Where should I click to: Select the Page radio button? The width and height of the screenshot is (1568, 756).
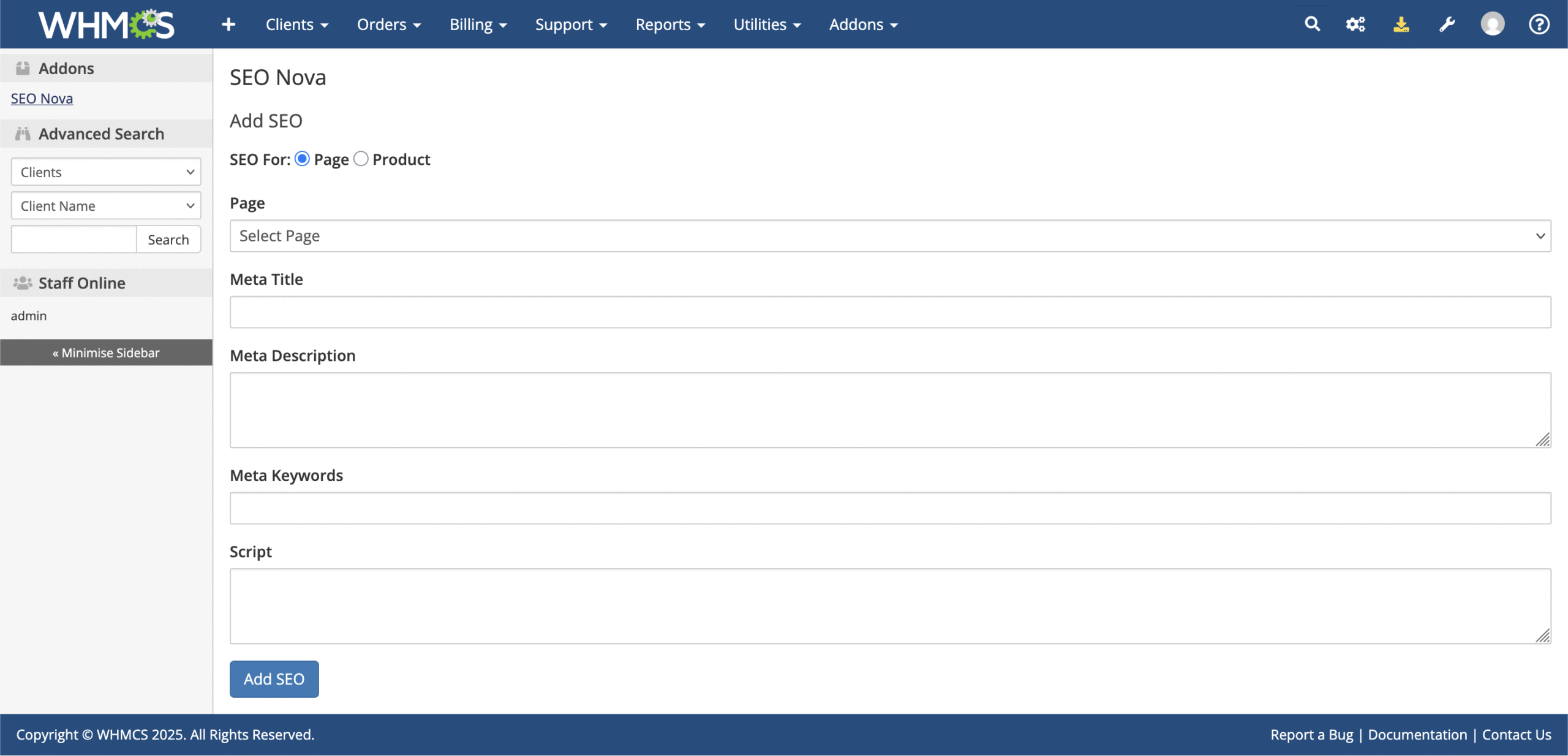pos(303,159)
